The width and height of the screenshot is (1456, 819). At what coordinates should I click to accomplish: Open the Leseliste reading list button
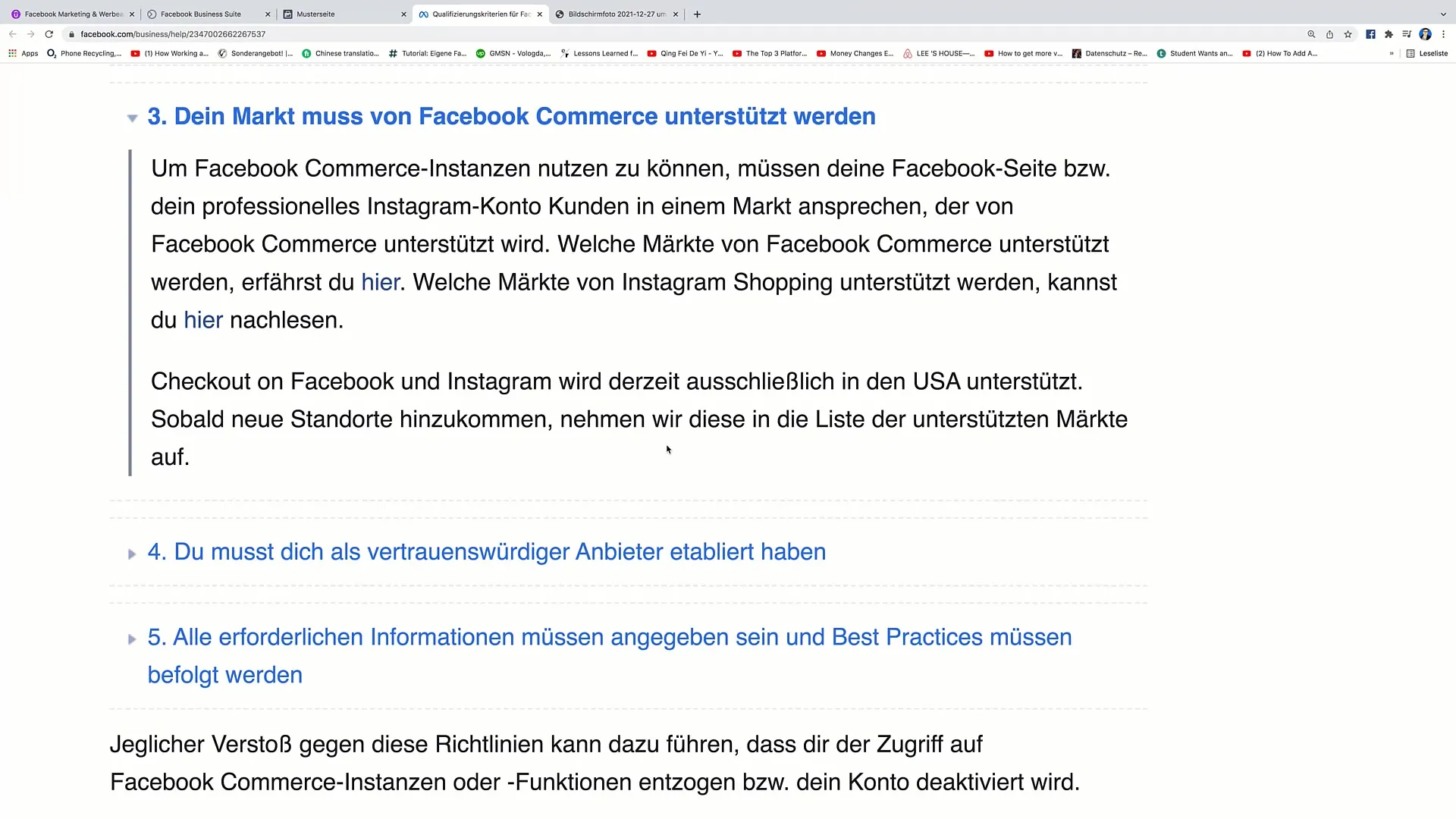(1426, 54)
